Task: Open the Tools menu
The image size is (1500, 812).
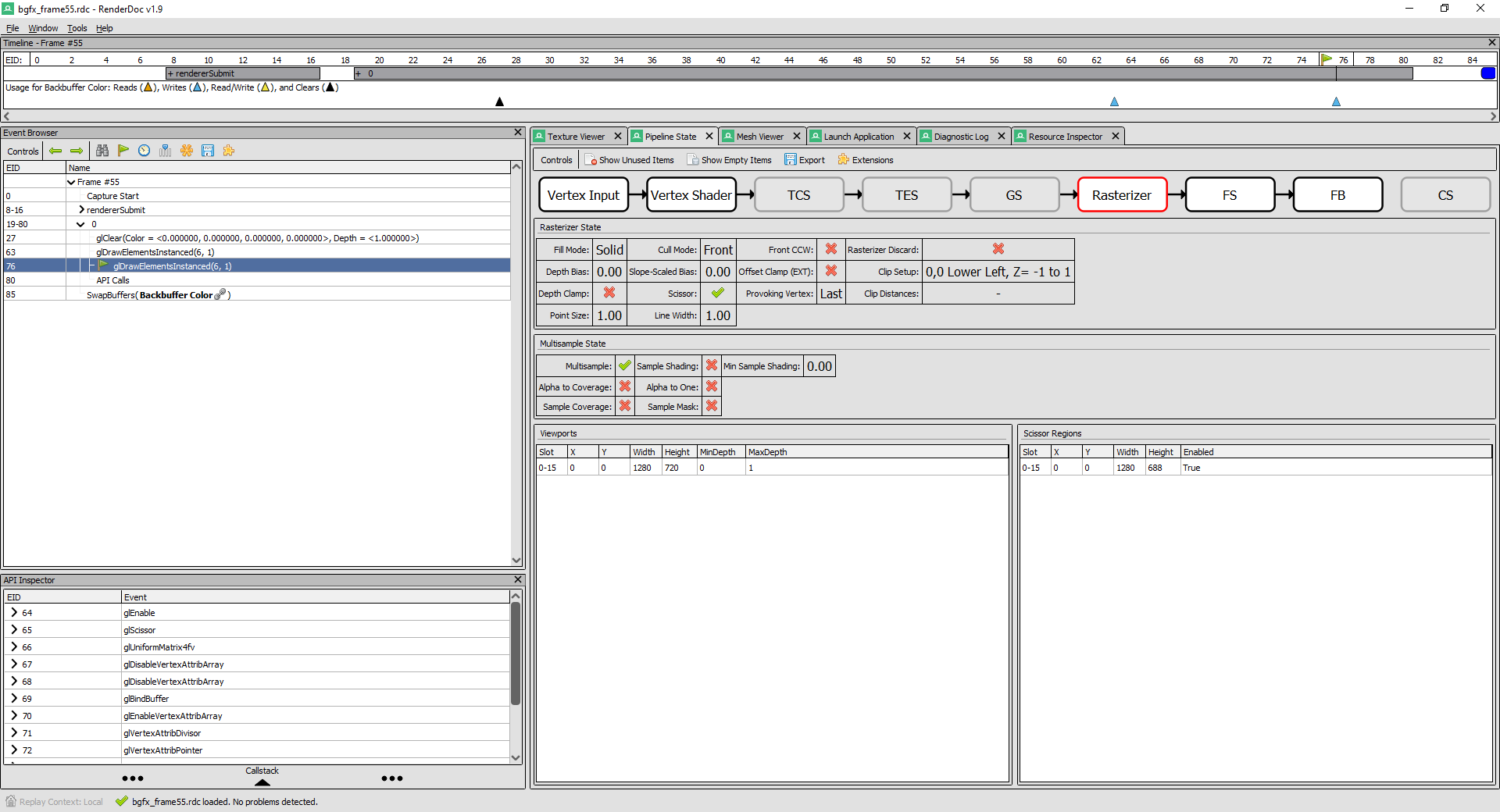Action: pyautogui.click(x=77, y=28)
